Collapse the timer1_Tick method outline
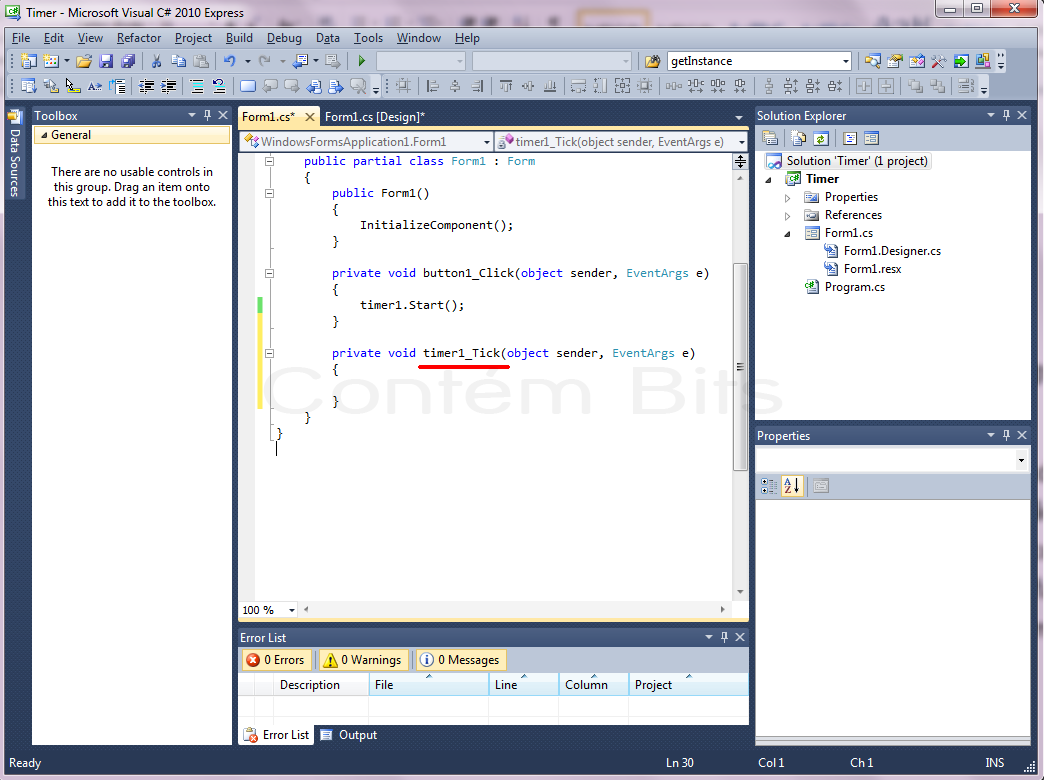1044x780 pixels. [270, 353]
